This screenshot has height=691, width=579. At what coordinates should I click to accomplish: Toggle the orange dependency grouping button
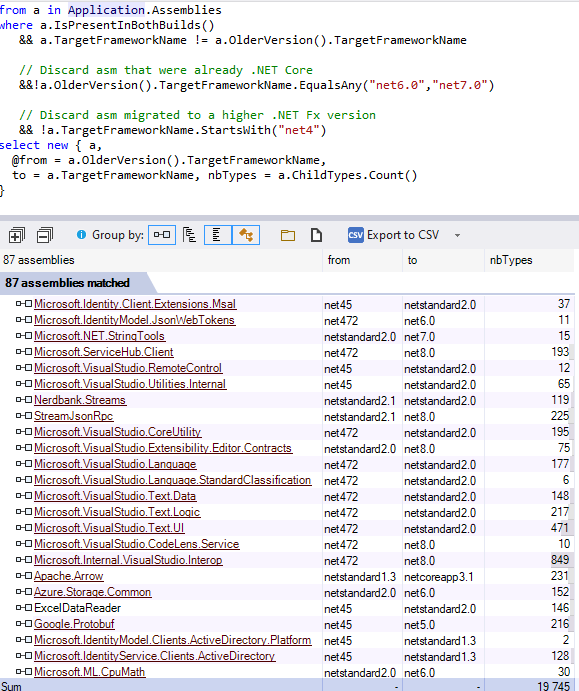246,235
